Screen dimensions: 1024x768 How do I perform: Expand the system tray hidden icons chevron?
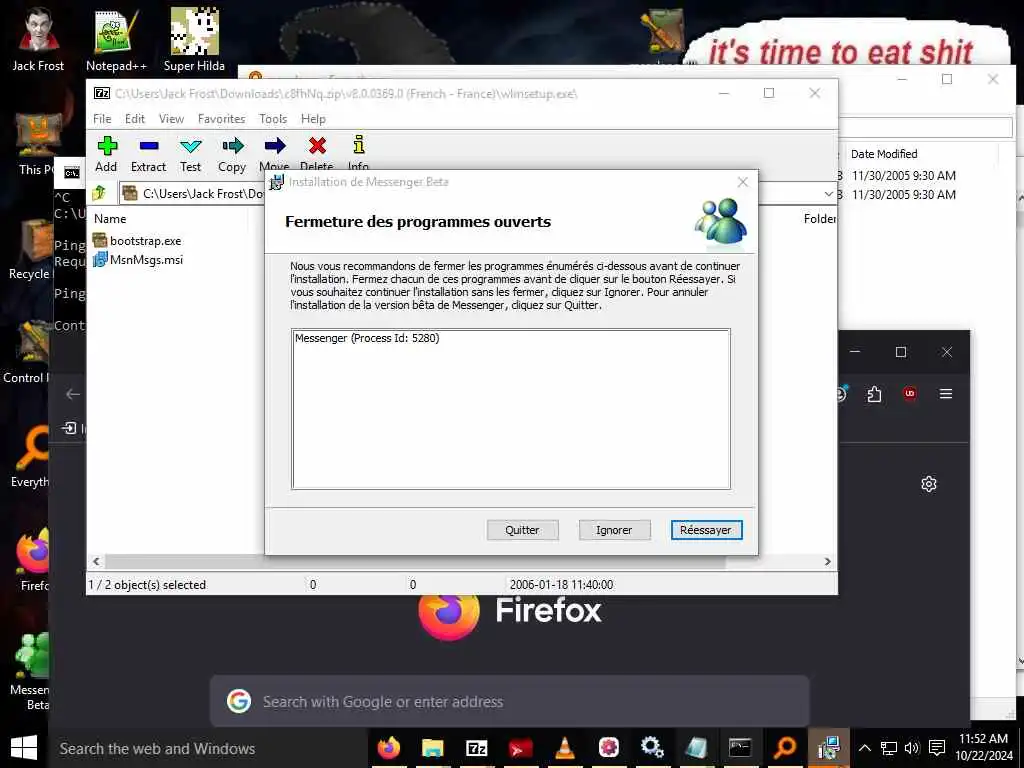coord(864,748)
